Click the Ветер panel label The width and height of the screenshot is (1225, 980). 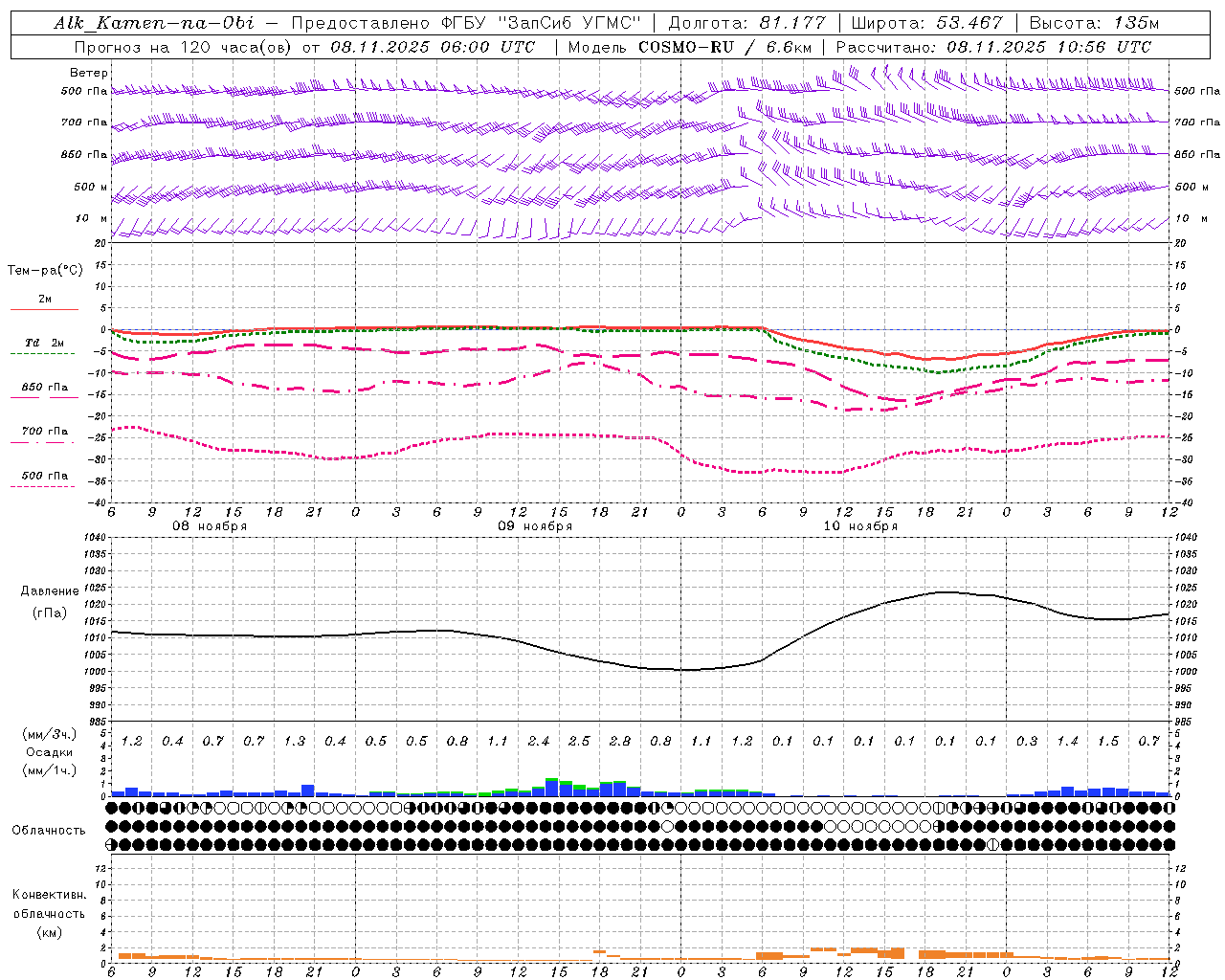(89, 73)
